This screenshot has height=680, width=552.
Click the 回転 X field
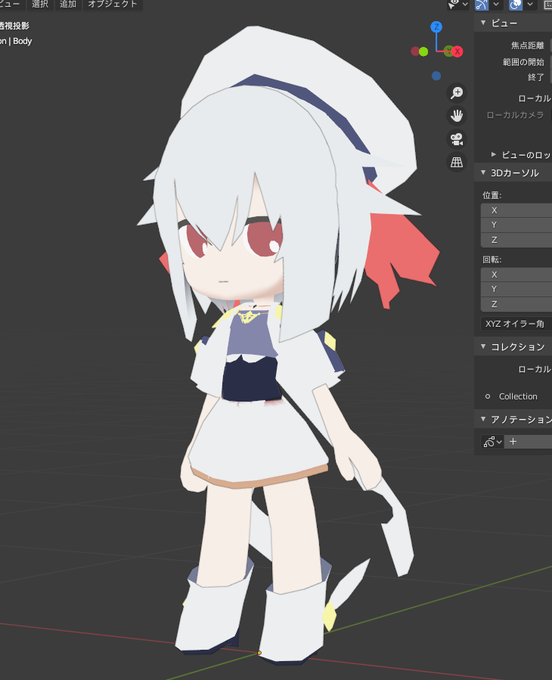[516, 275]
